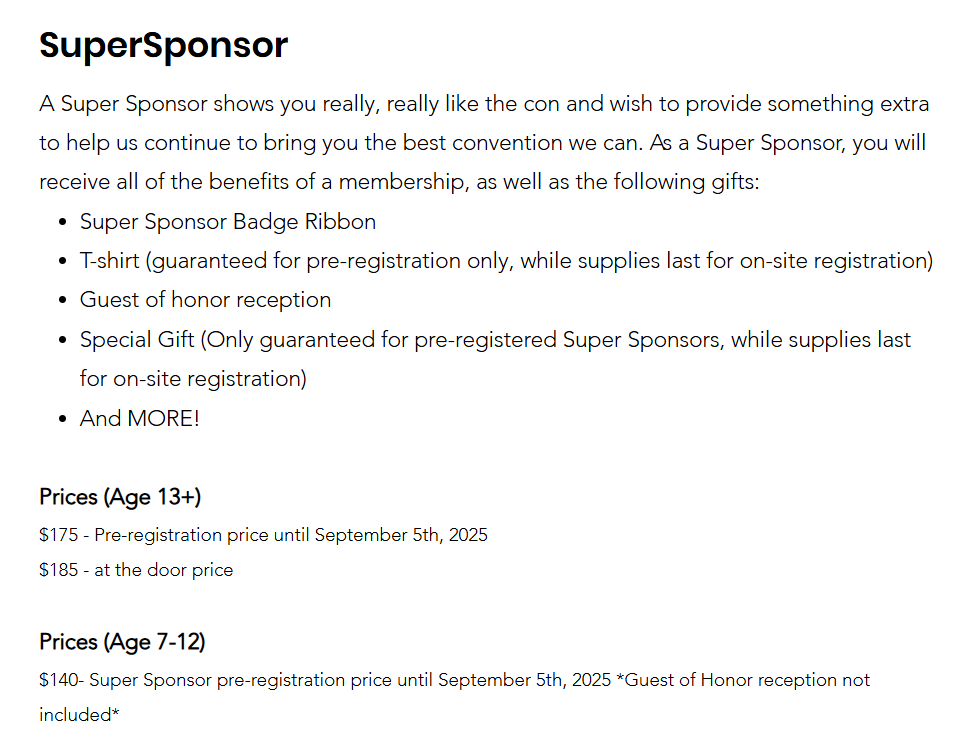The image size is (978, 742).
Task: Click the 'Prices (Age 13+)' subheading
Action: click(120, 497)
